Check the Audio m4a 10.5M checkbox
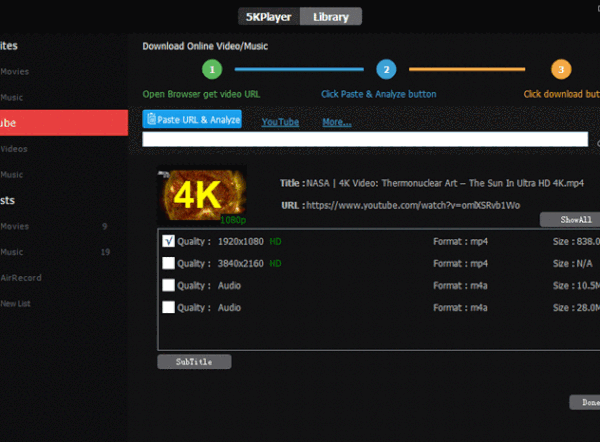 [168, 285]
